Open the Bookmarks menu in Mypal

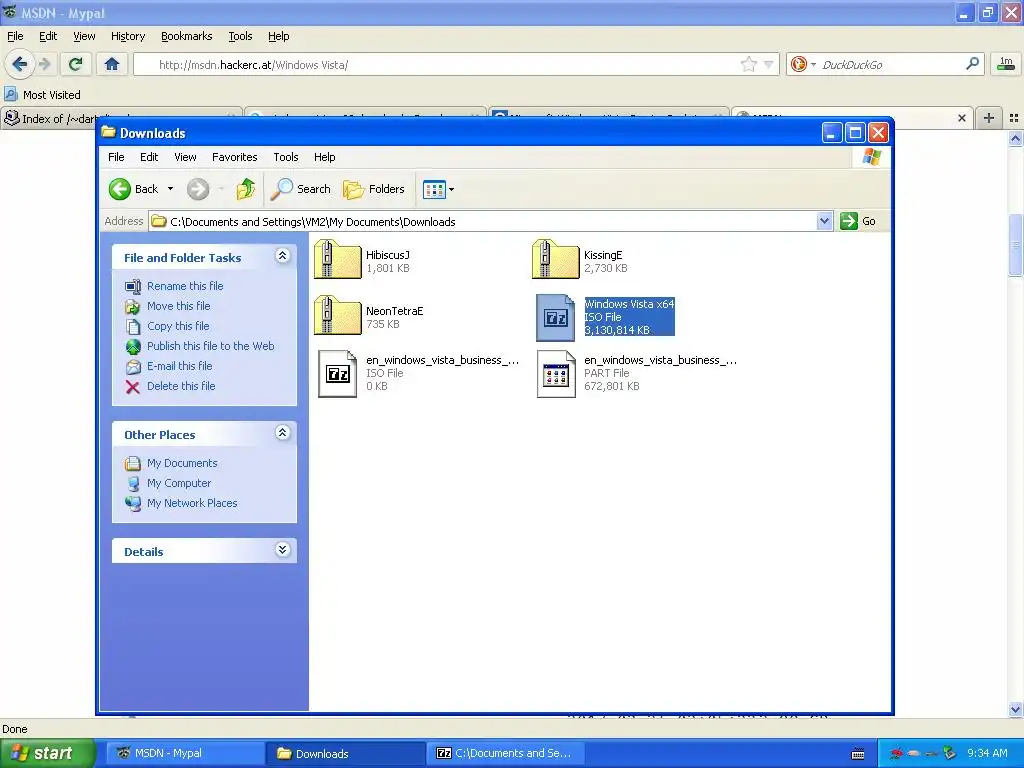(187, 36)
